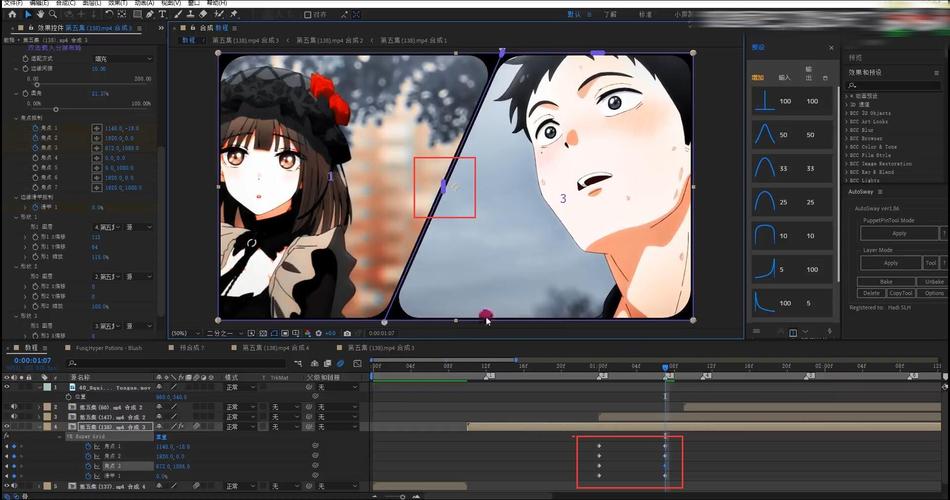Click the composition snapshot camera icon
Viewport: 950px width, 500px height.
(x=347, y=333)
